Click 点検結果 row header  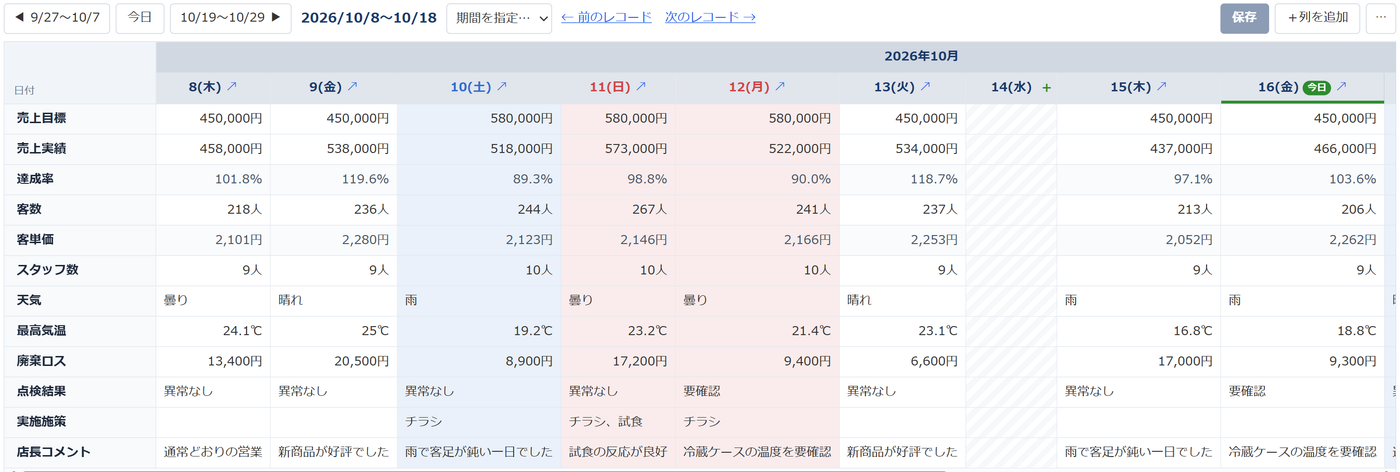click(x=80, y=392)
